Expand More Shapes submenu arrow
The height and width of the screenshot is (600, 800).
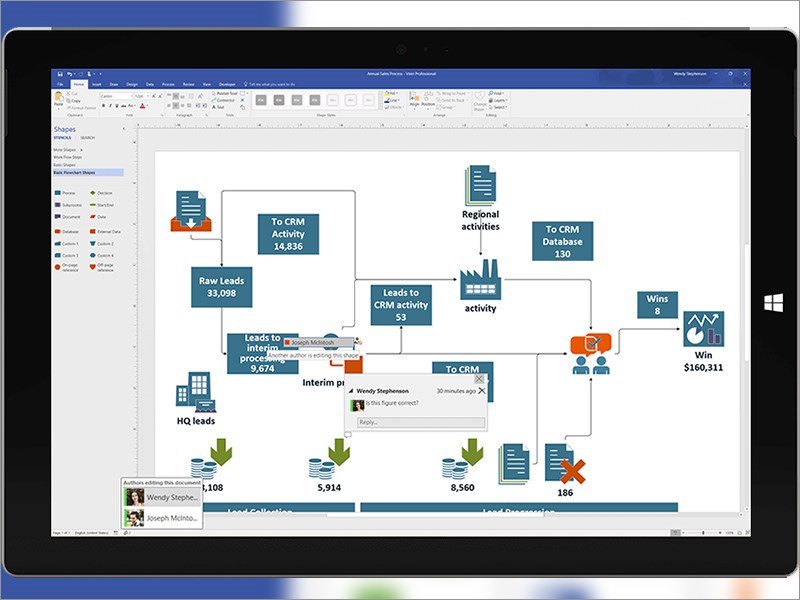point(81,150)
